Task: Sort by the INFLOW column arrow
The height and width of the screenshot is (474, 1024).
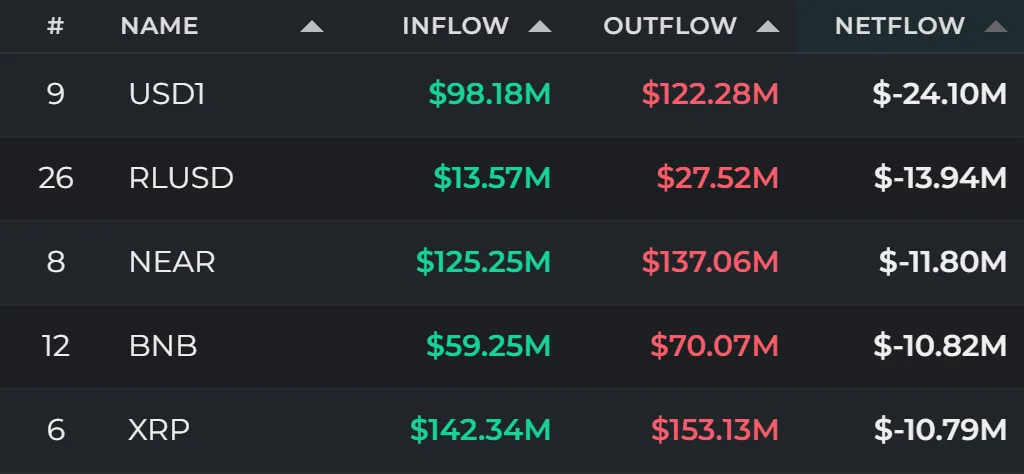Action: [x=540, y=27]
